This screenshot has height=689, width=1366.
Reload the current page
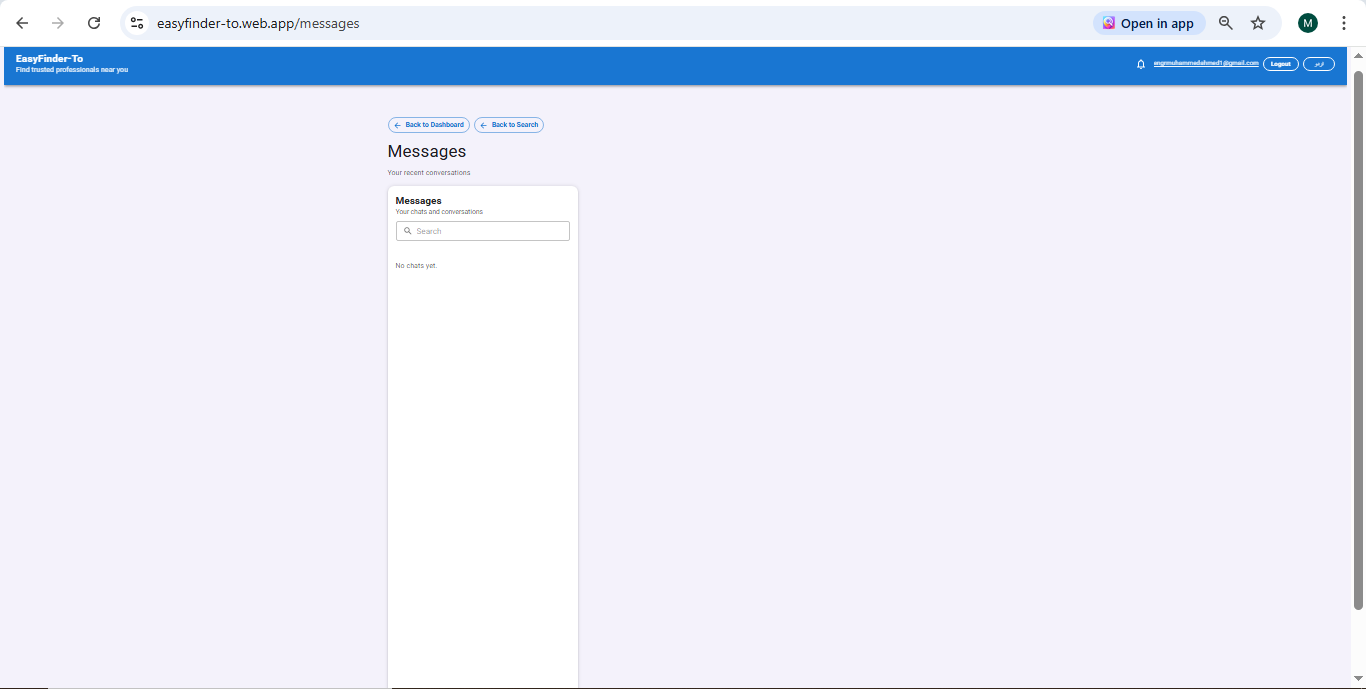pos(94,23)
